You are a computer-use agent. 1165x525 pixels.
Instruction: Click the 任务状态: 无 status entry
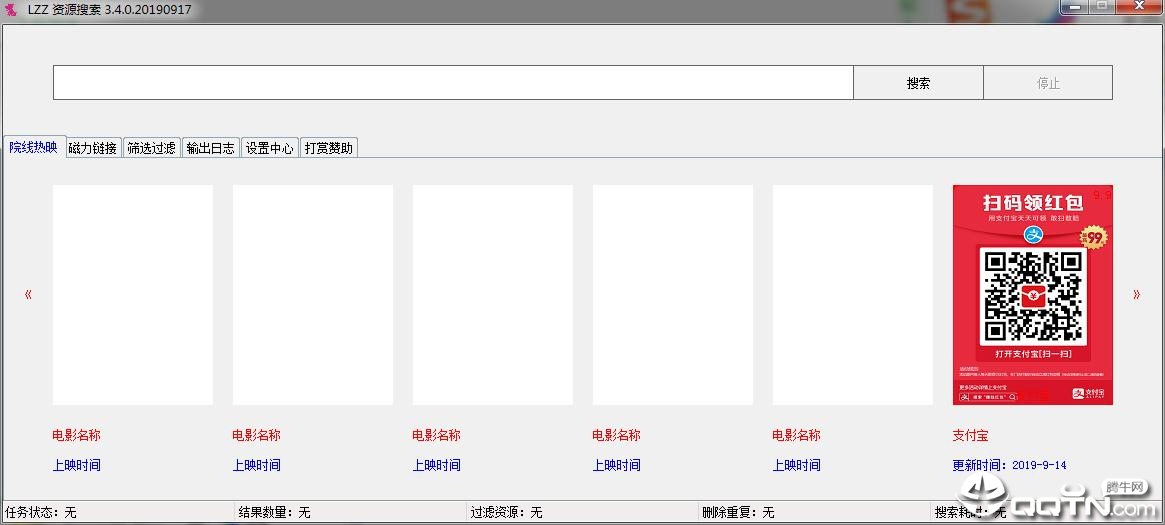pos(40,512)
